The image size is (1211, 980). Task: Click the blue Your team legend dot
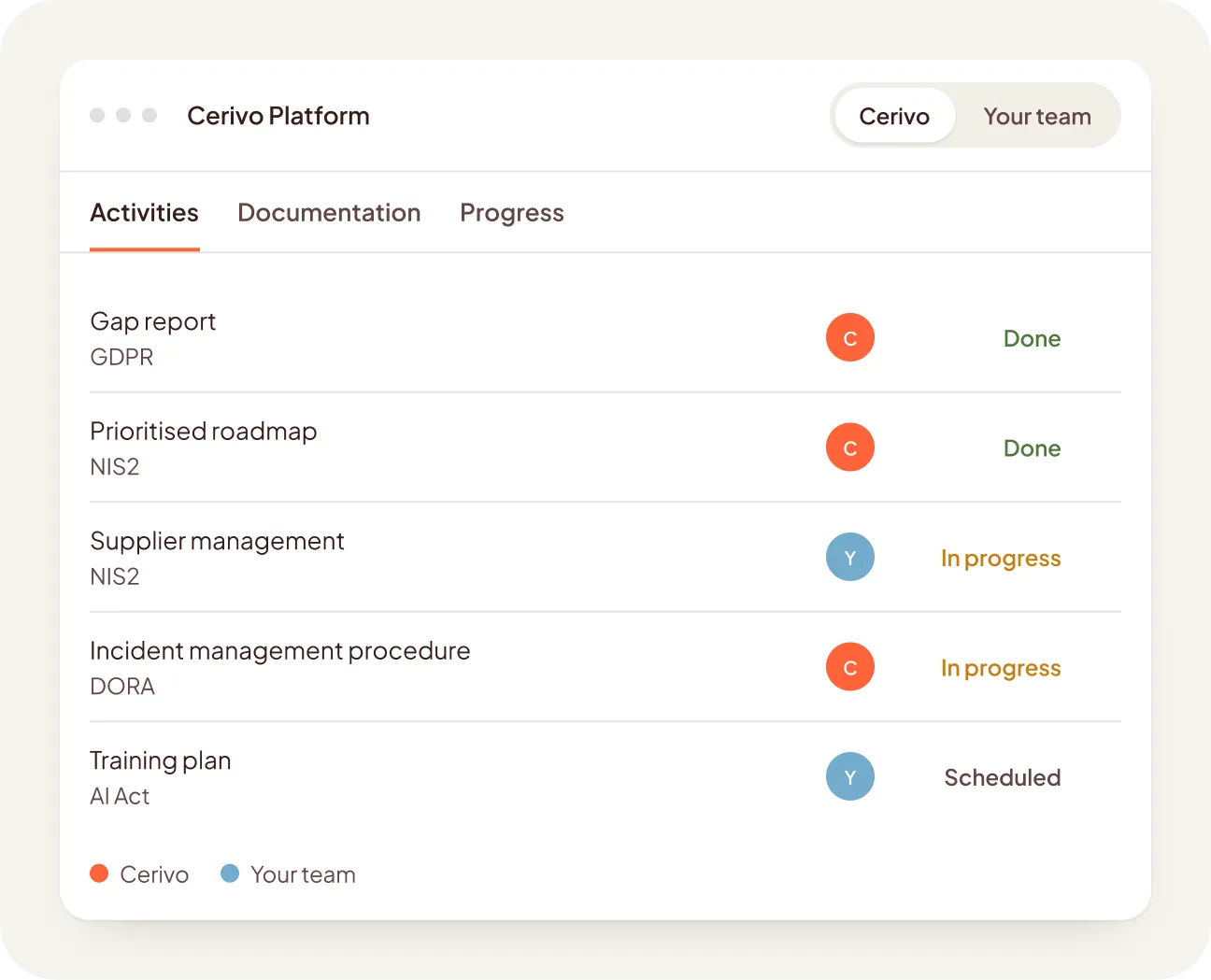230,873
